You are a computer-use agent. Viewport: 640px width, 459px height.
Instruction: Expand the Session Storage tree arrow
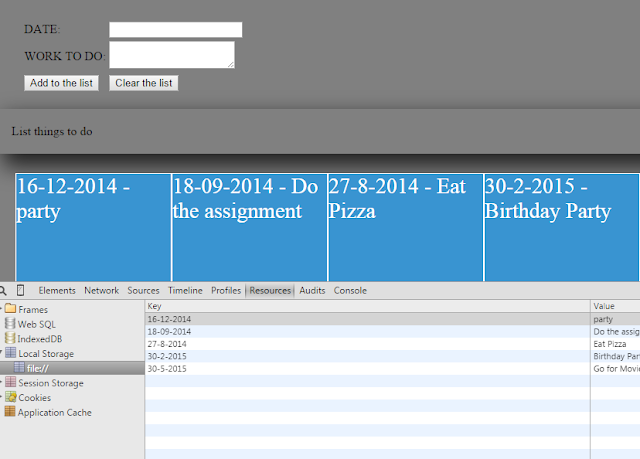click(x=1, y=381)
